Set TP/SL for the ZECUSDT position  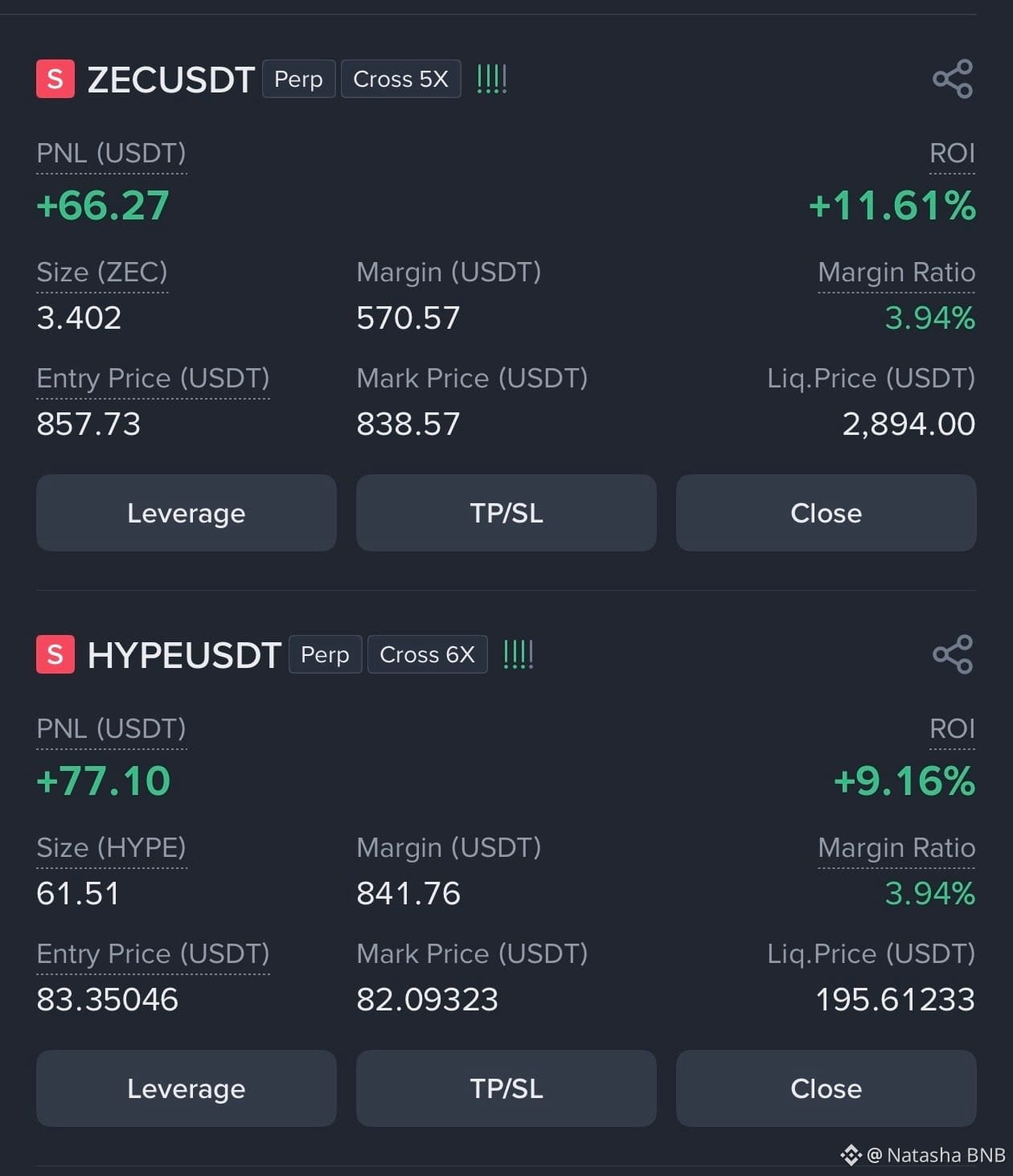506,513
